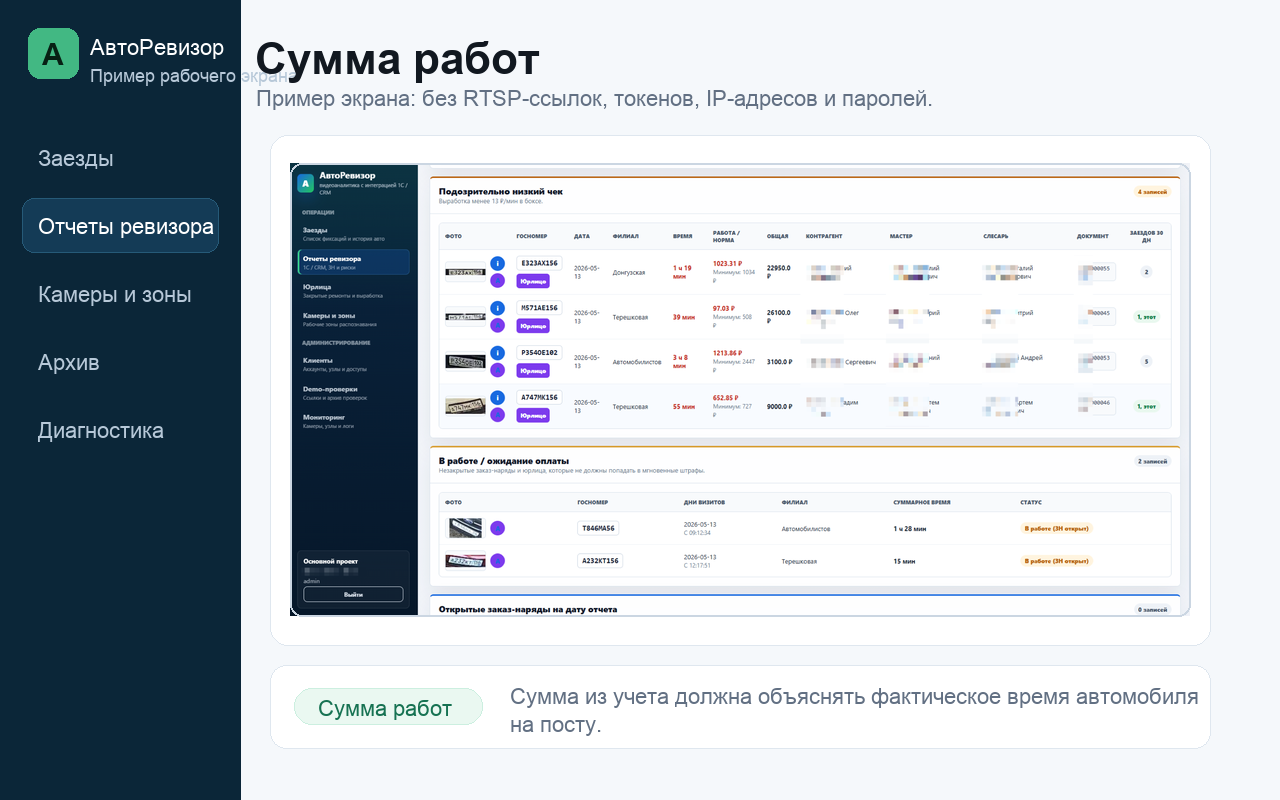Screen dimensions: 1280x800
Task: Click the purple circle icon in the A232KT156 row
Action: (x=497, y=561)
